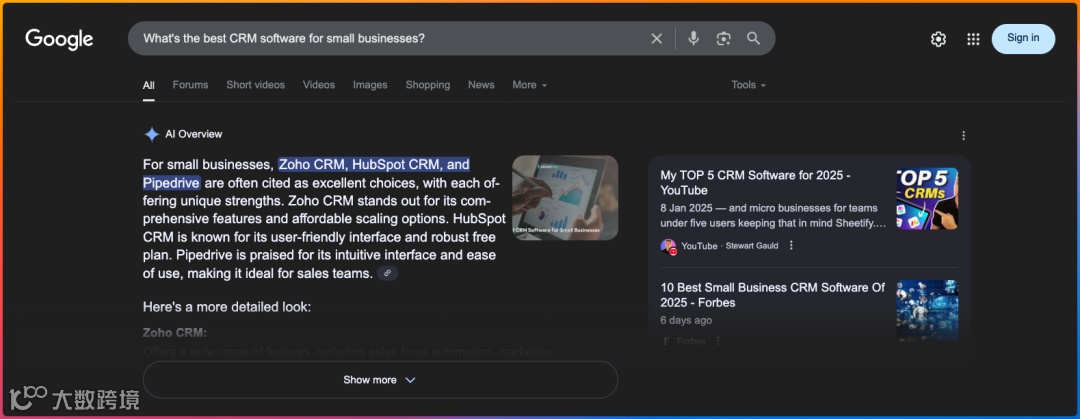Click the 'YouTube · Stewart Gauld' source text
This screenshot has height=419, width=1080.
(x=730, y=245)
